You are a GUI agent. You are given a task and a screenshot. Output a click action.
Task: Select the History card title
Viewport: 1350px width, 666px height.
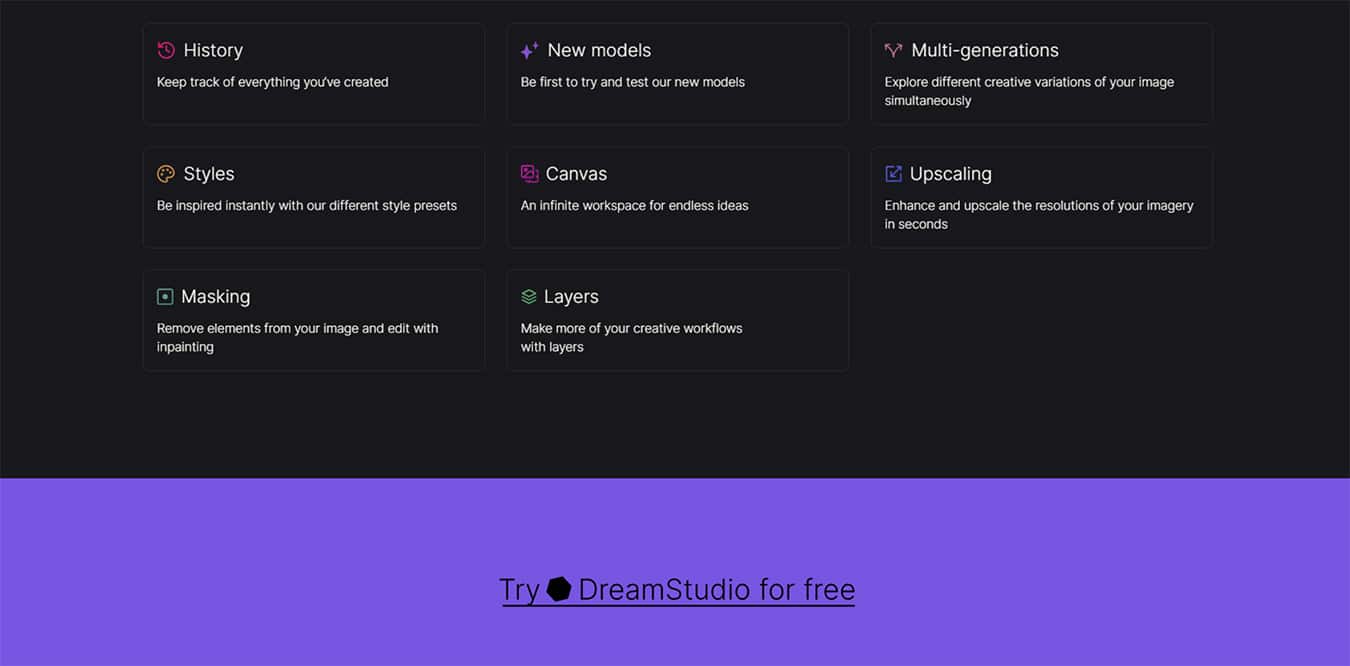pos(213,50)
